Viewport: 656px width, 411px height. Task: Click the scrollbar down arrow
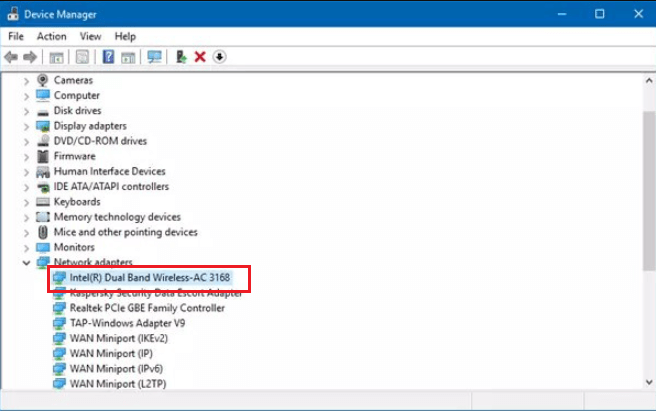pos(649,382)
